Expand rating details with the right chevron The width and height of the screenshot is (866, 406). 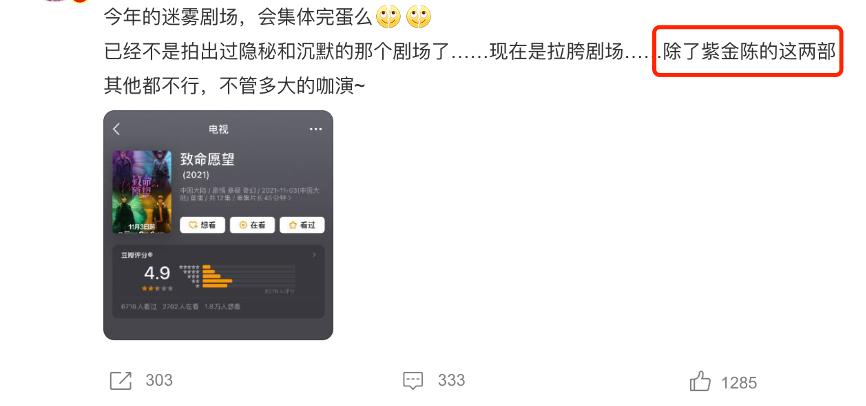(x=315, y=255)
